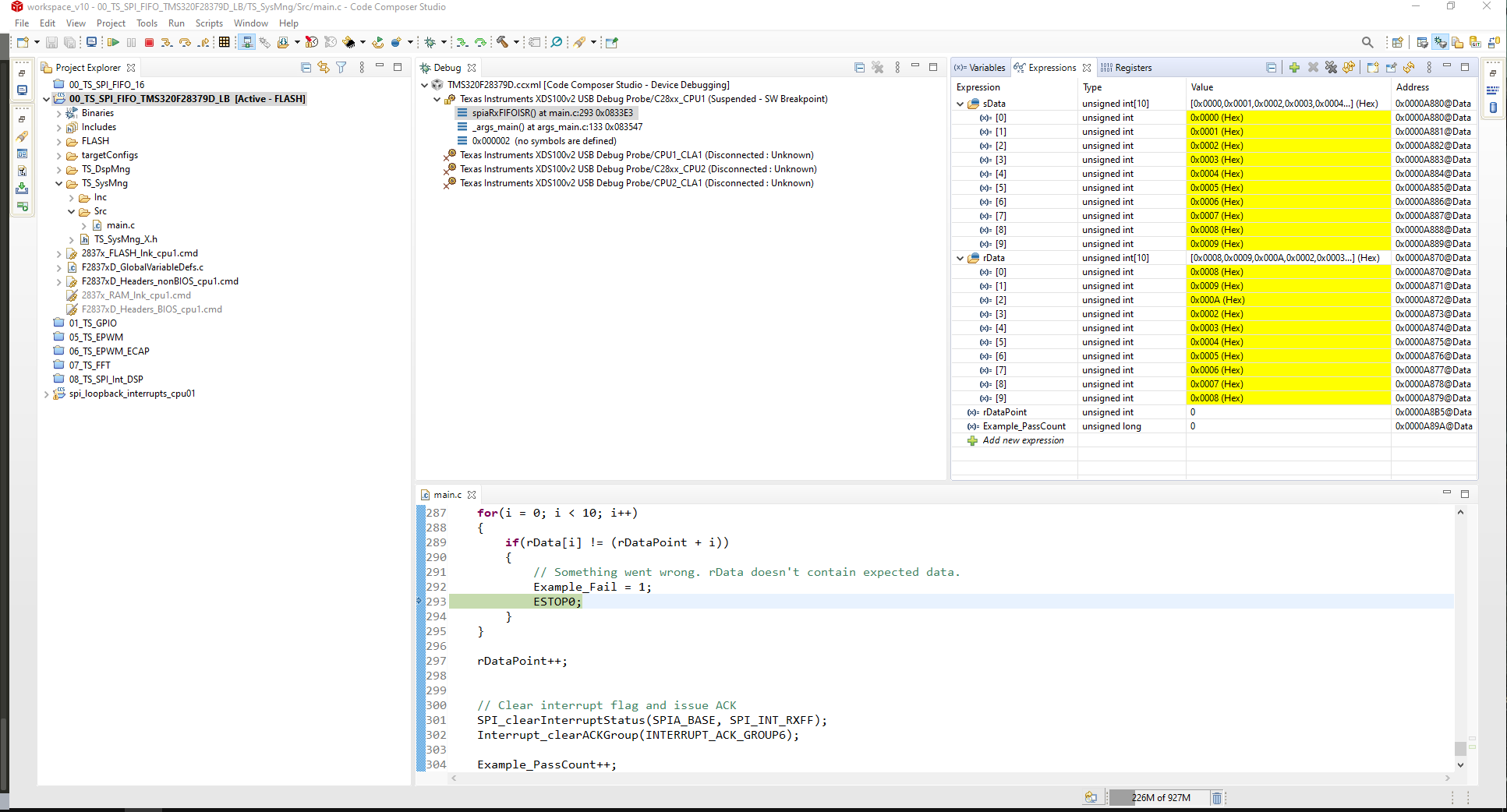Click the heap memory usage bar at bottom

tap(1159, 797)
